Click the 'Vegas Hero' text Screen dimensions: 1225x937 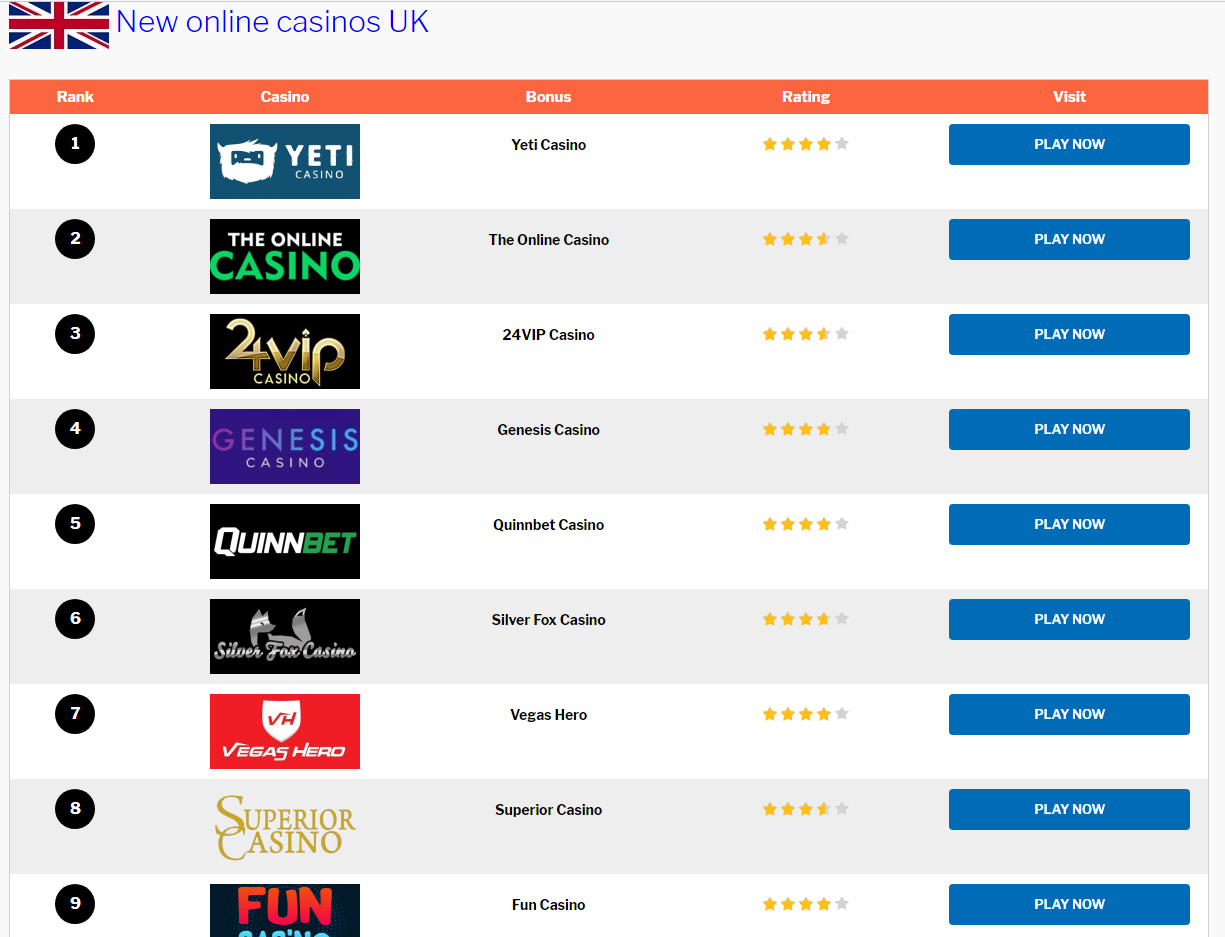(549, 715)
